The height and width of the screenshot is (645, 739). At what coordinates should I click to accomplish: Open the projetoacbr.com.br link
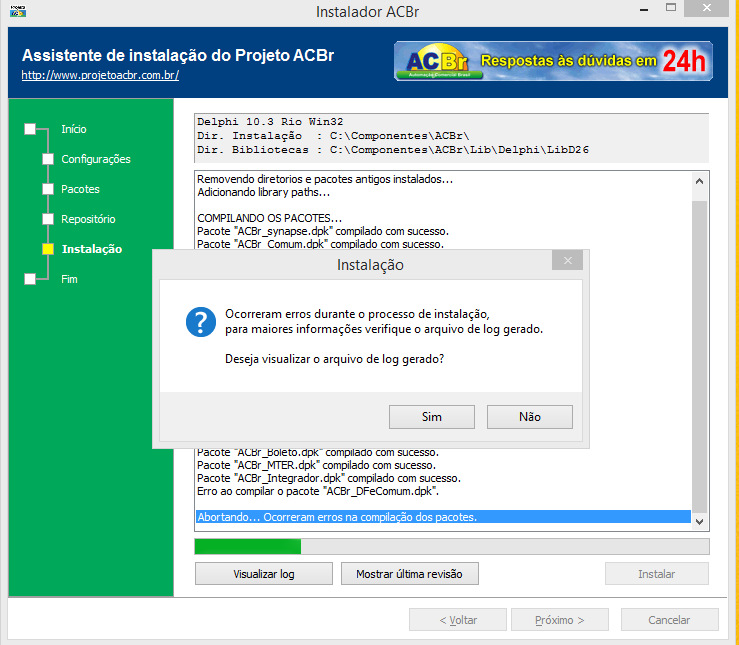click(x=100, y=75)
